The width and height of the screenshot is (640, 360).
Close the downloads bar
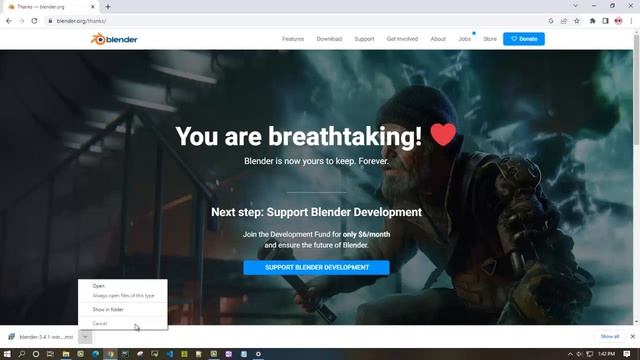(633, 336)
